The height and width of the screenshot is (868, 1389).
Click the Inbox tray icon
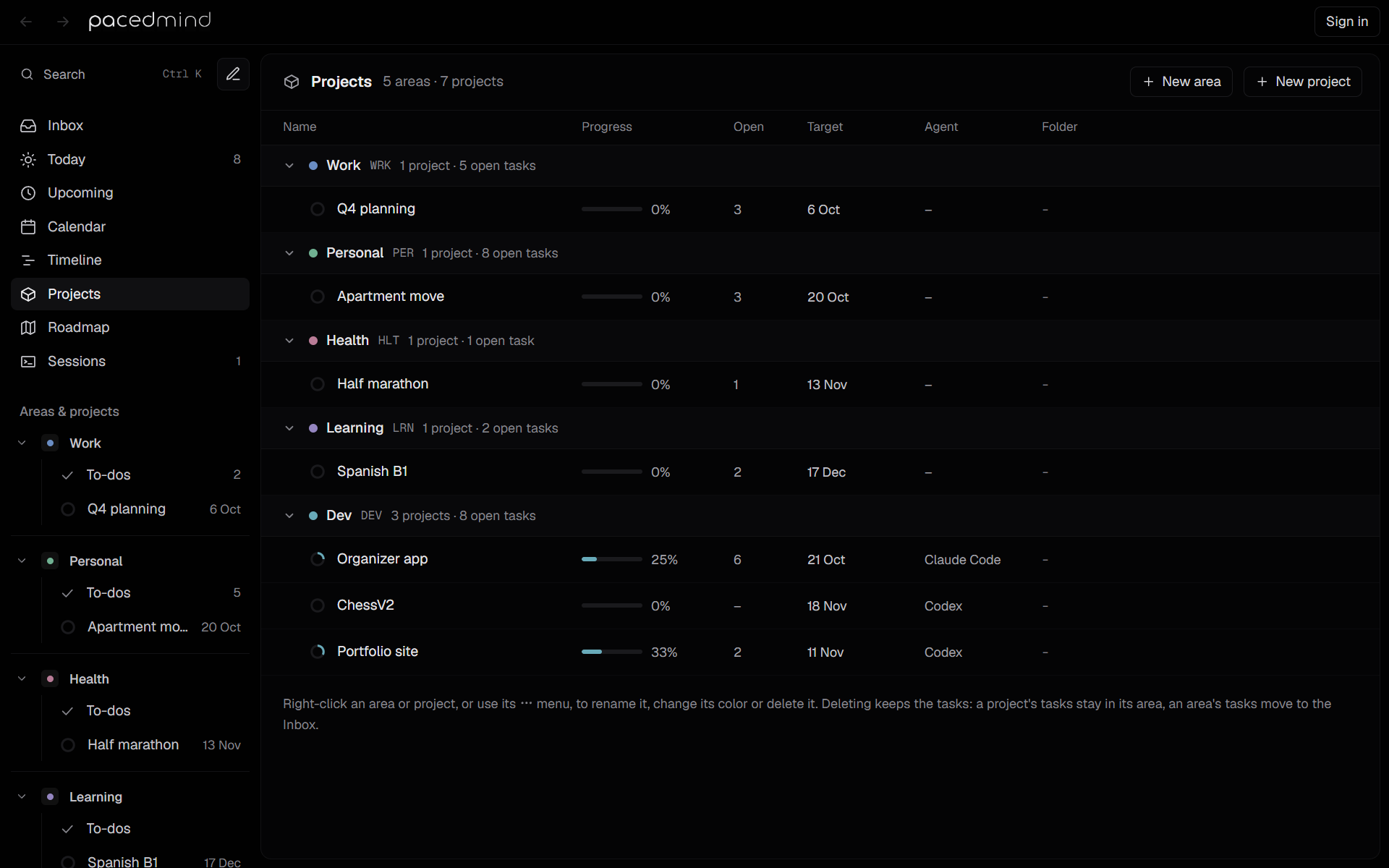pyautogui.click(x=28, y=126)
